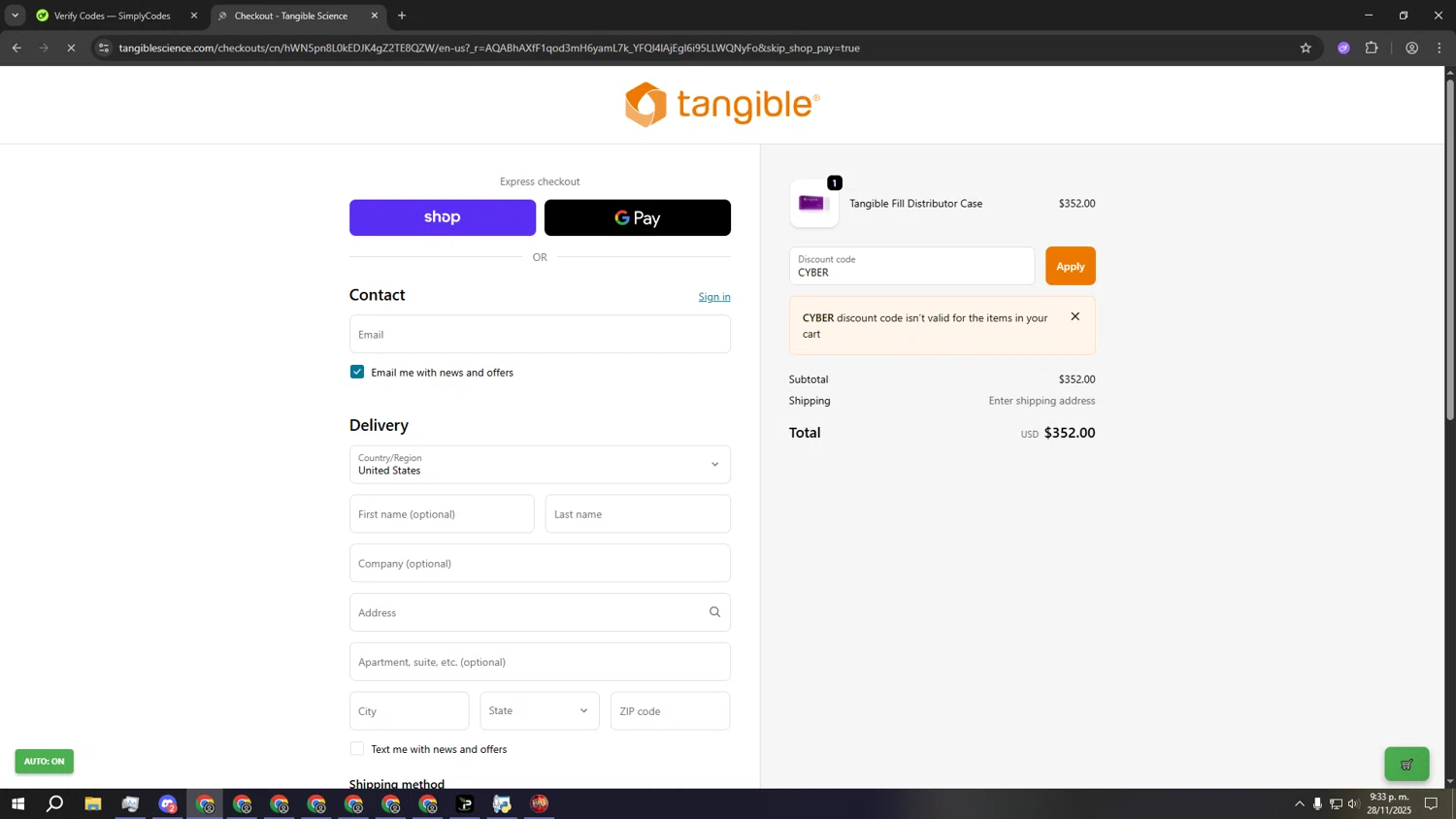Switch to Verify Codes SimplyCodes tab
Image resolution: width=1456 pixels, height=819 pixels.
pos(113,16)
